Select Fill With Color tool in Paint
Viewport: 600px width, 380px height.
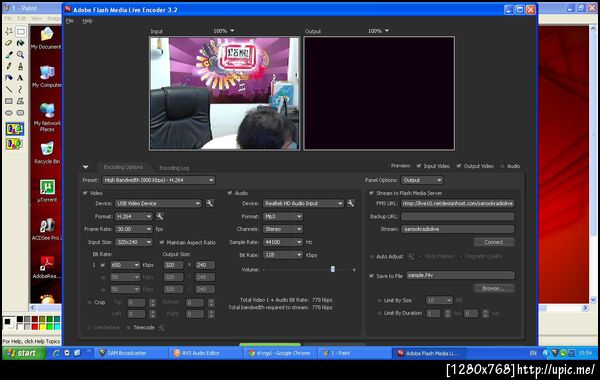[21, 43]
